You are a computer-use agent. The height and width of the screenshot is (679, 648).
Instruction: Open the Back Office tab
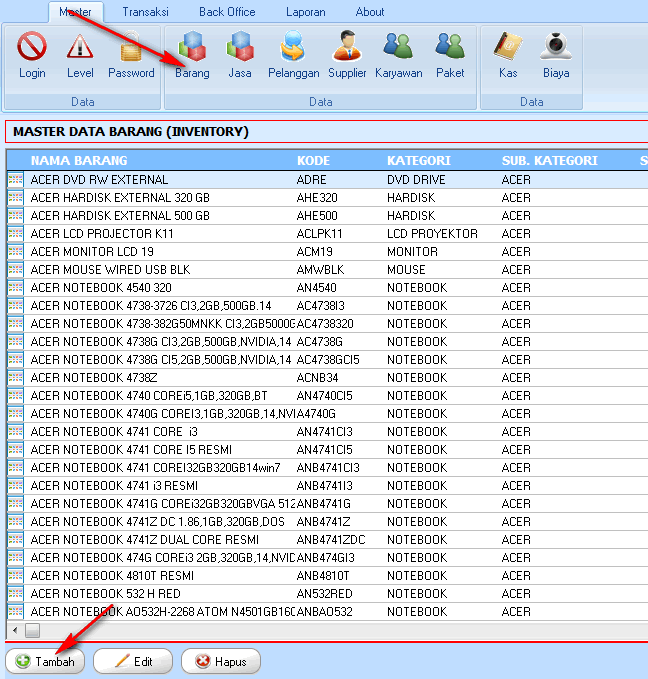227,12
